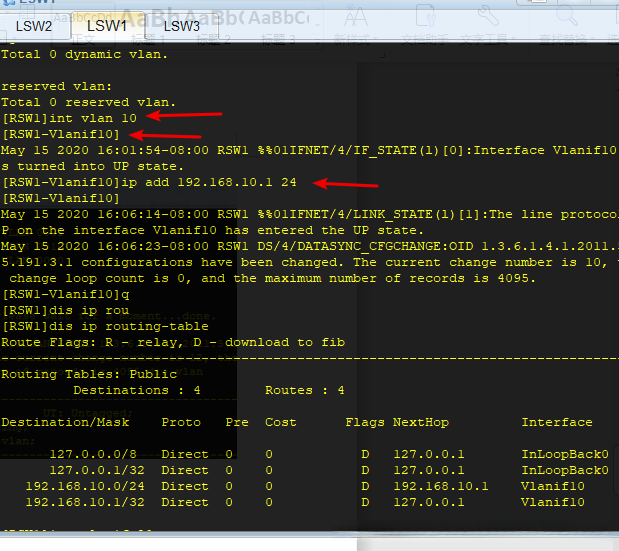Click the 'Interface' column header
This screenshot has height=551, width=619.
[x=557, y=422]
